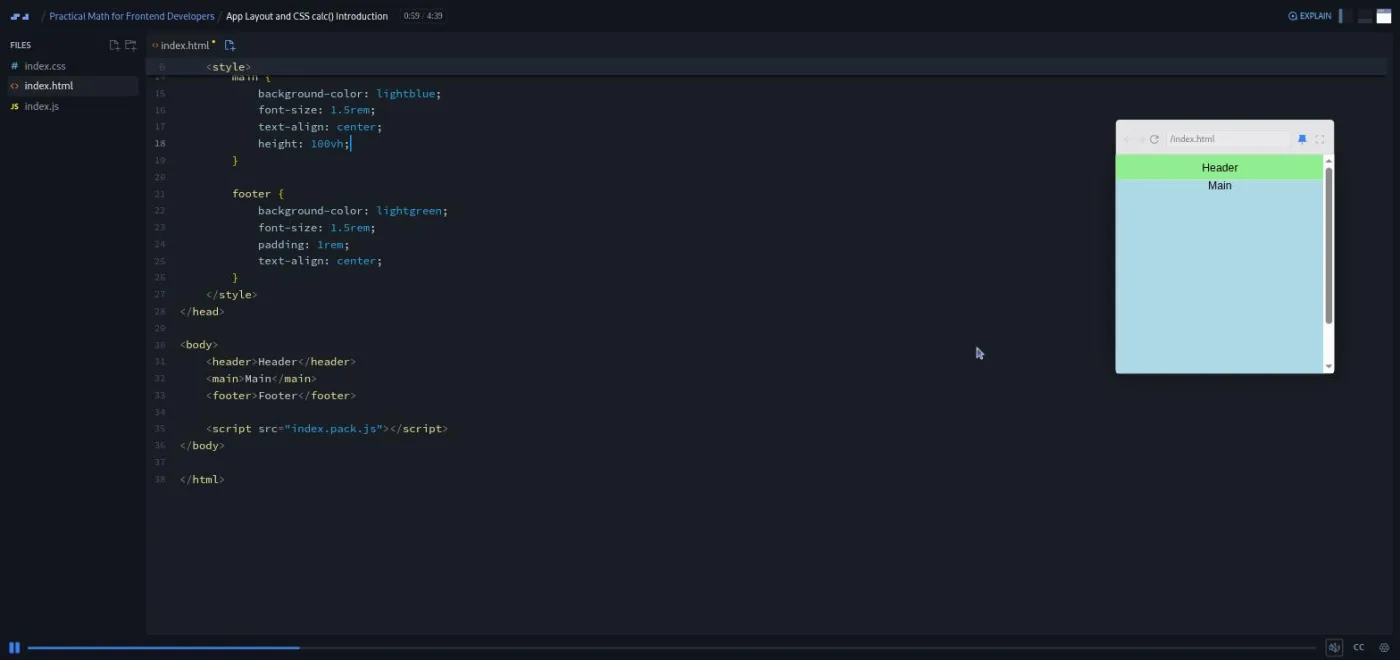Pause the screencast playback
This screenshot has height=660, width=1400.
tap(14, 647)
